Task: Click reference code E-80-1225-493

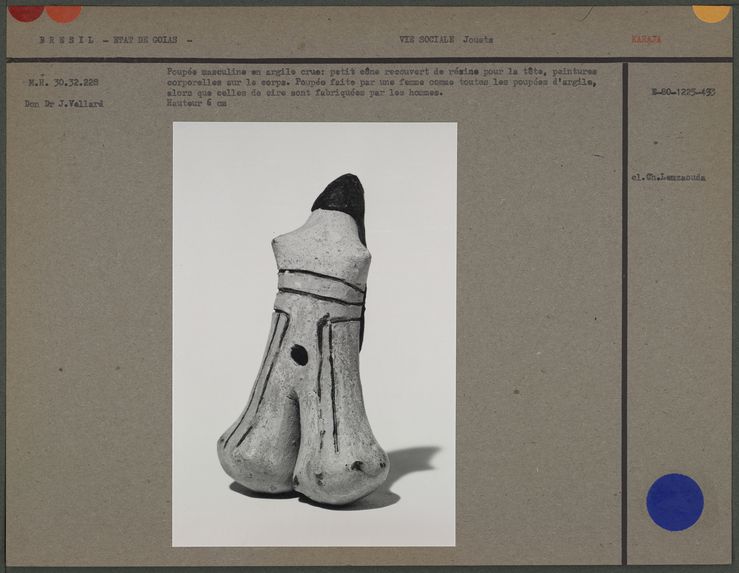Action: click(682, 91)
